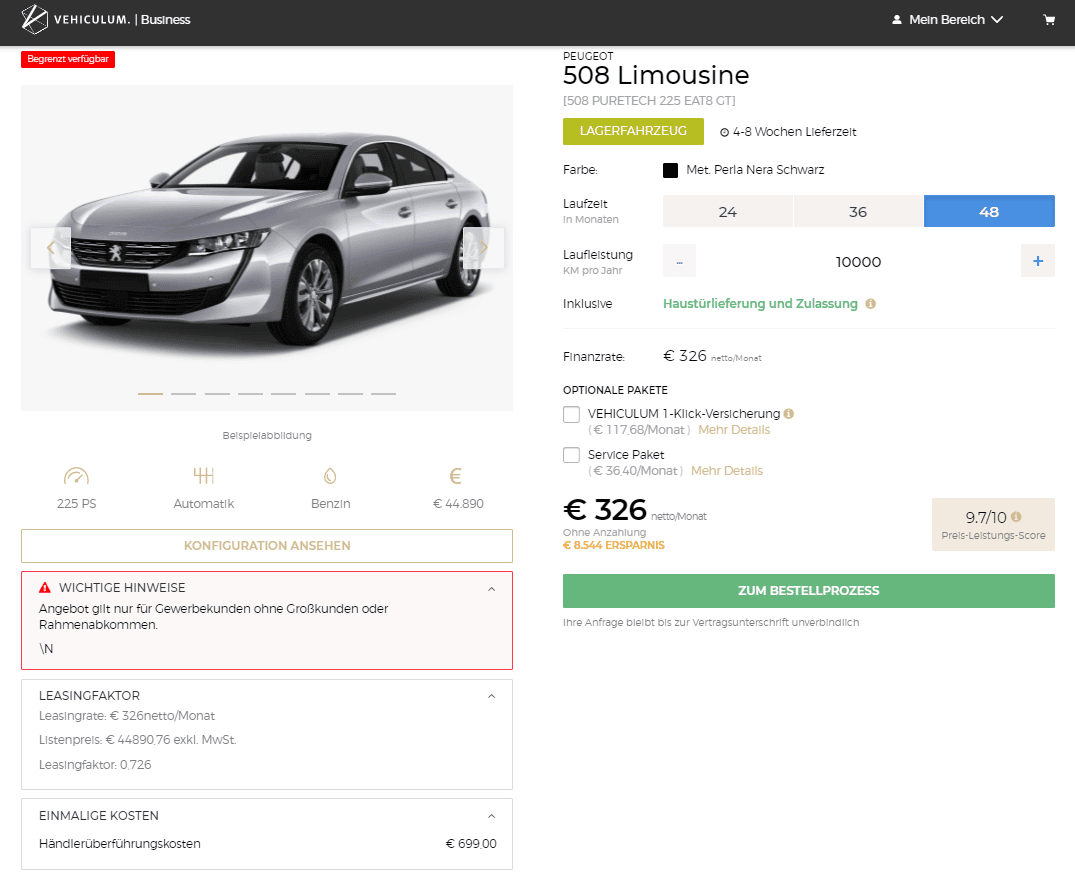Click the Automatik gearbox icon
The width and height of the screenshot is (1075, 878).
click(204, 476)
